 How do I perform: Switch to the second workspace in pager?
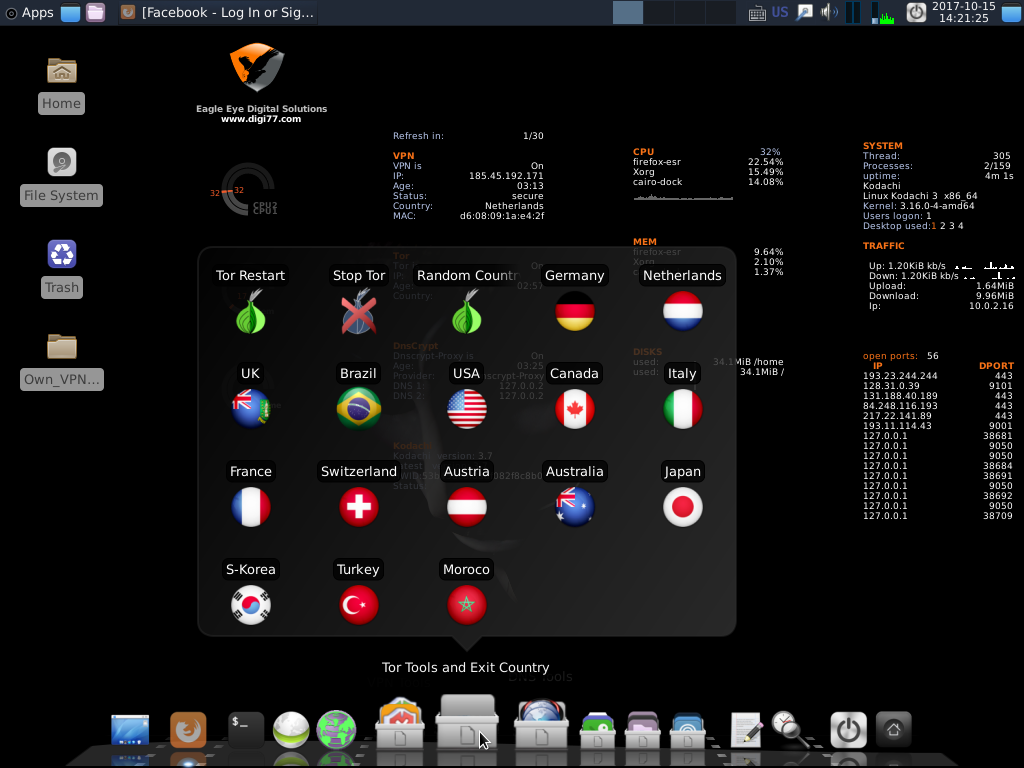point(659,12)
